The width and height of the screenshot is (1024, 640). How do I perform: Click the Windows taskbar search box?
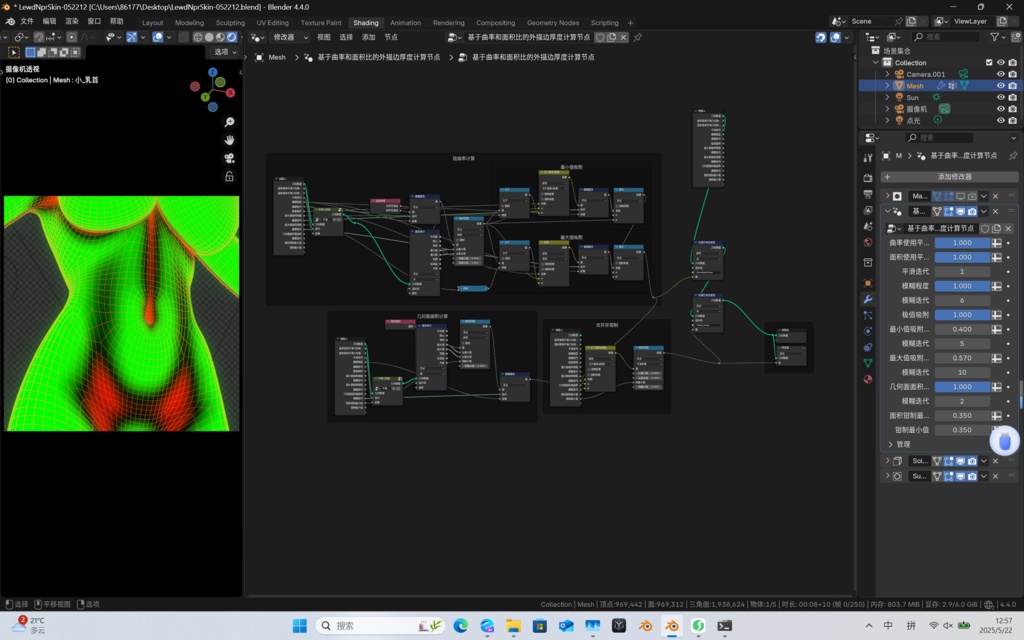(380, 625)
